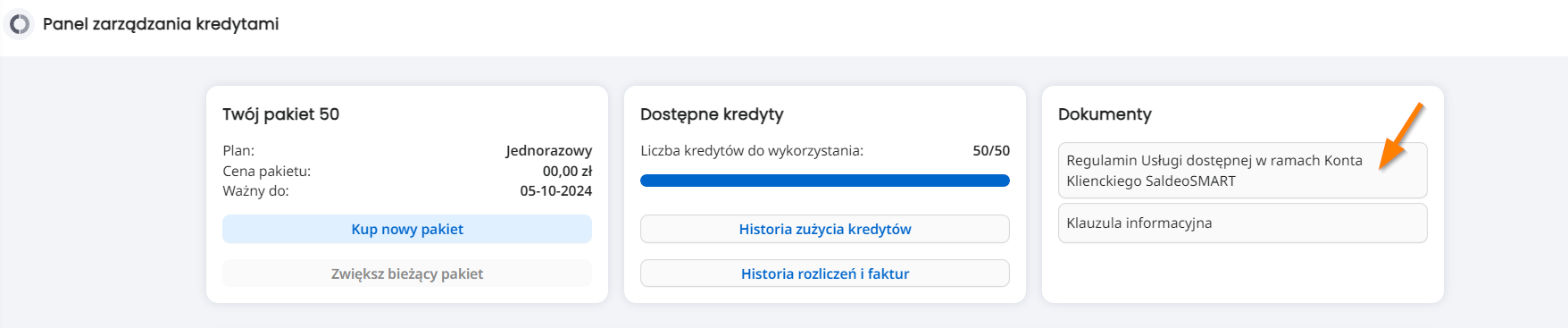Click the Cena pakietu label
Image resolution: width=1568 pixels, height=328 pixels.
[267, 171]
